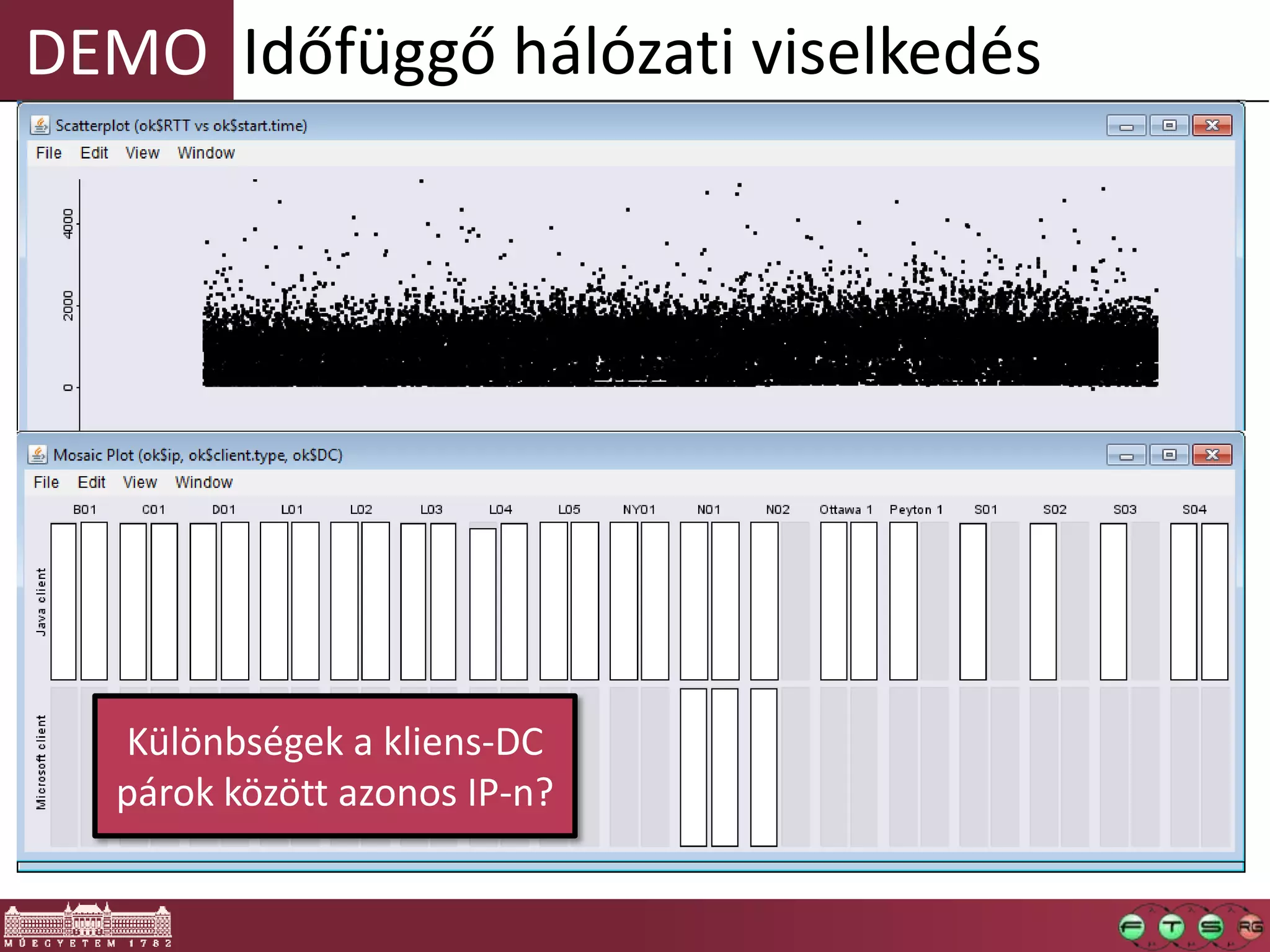Select the S02 column label
The height and width of the screenshot is (952, 1270).
pyautogui.click(x=1055, y=509)
